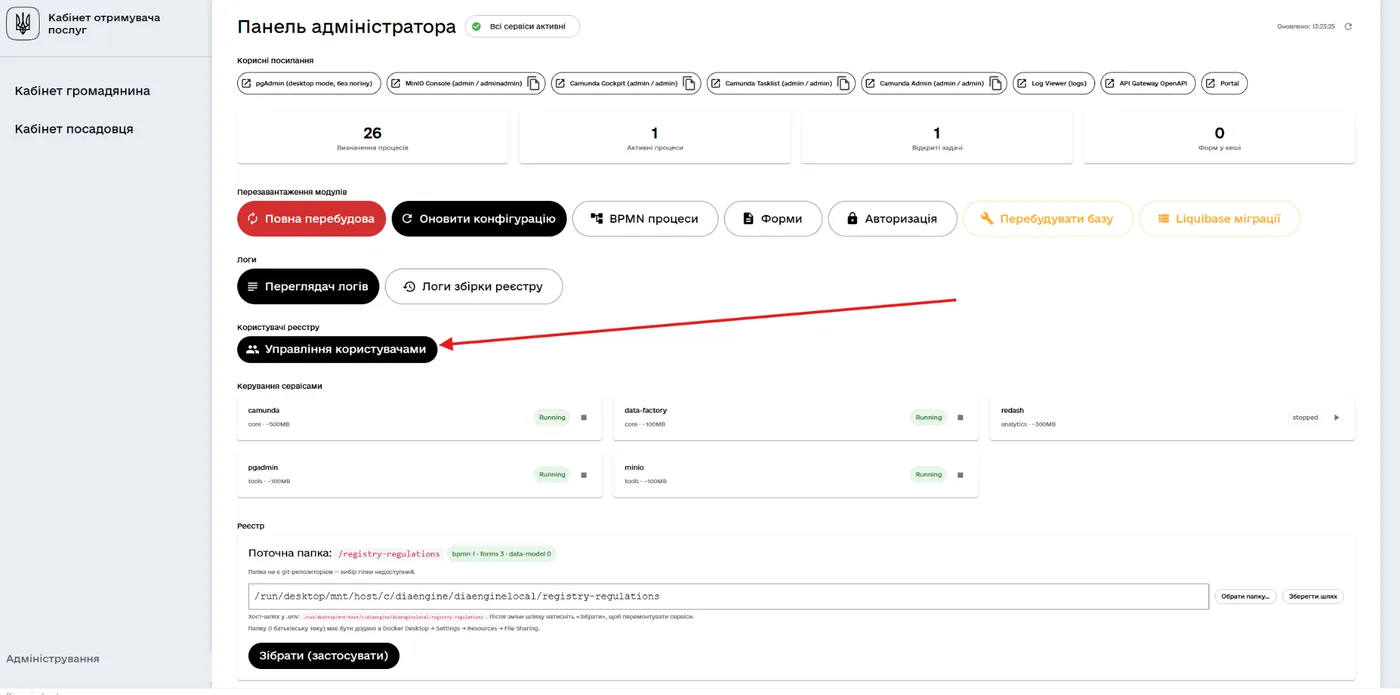
Task: Click the red Повна перебудова button
Action: pos(311,219)
